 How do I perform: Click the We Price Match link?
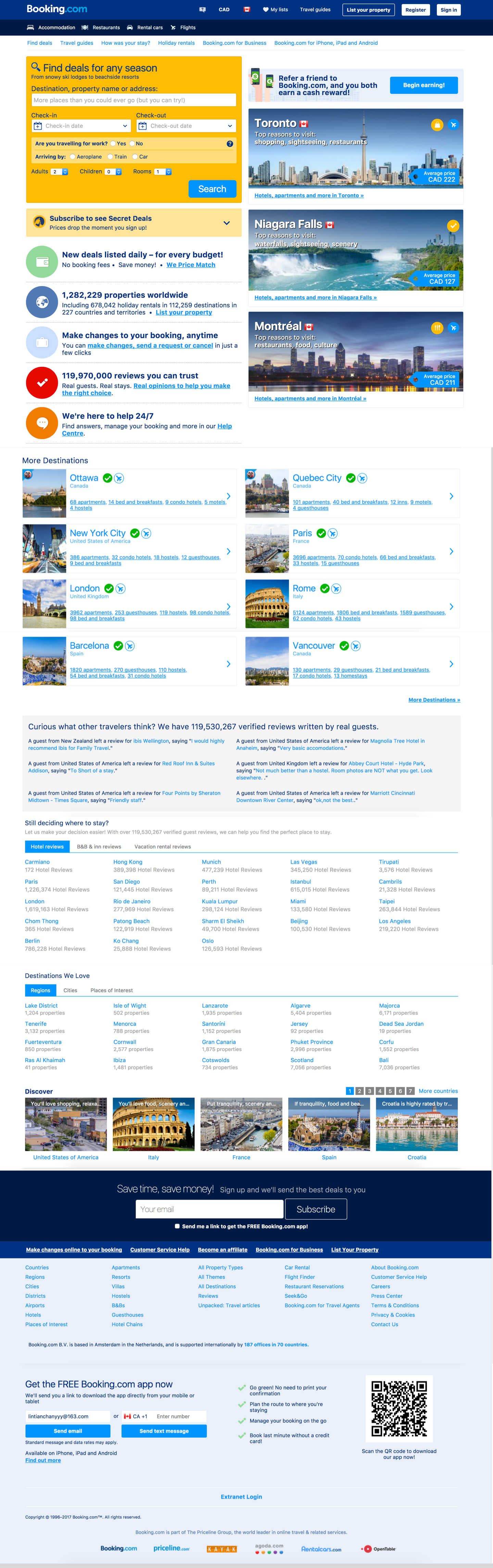[191, 265]
